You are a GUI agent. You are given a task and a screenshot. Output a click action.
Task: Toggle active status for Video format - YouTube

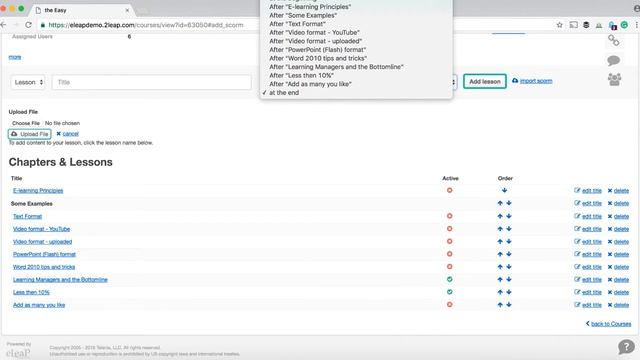point(449,229)
